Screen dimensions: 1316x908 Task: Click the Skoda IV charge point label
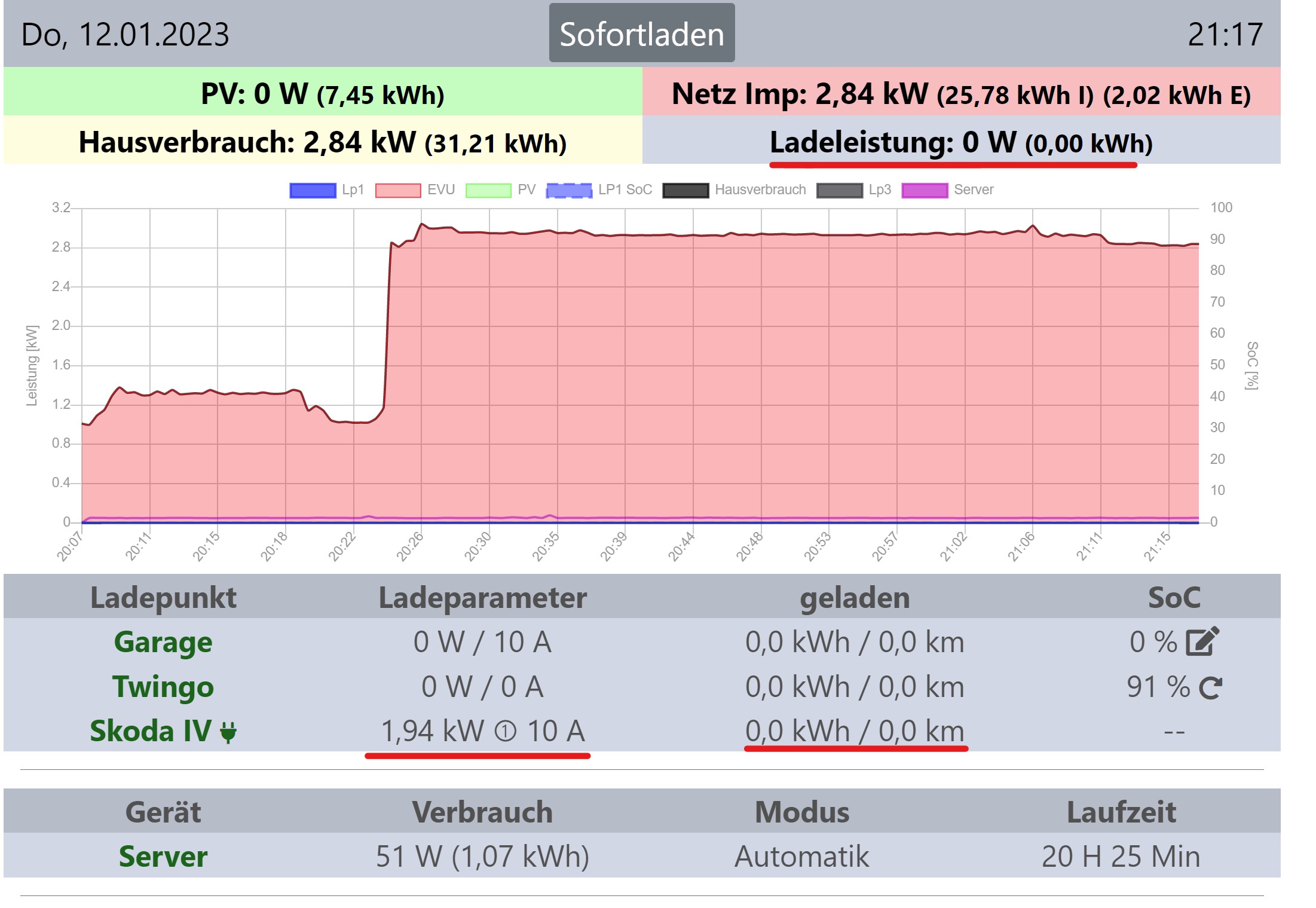(151, 731)
